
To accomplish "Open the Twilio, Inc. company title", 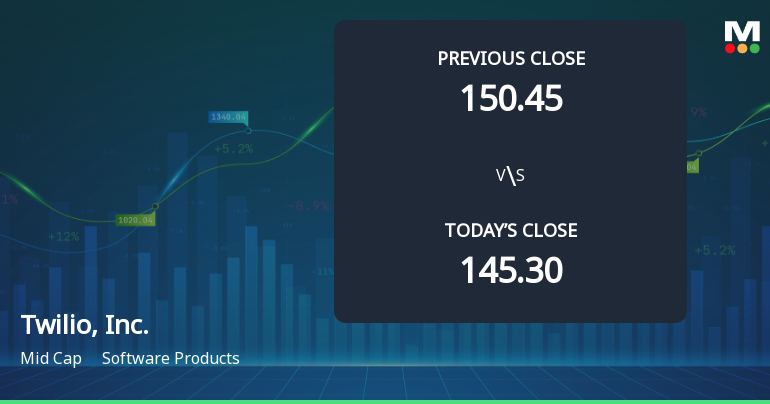I will click(85, 325).
